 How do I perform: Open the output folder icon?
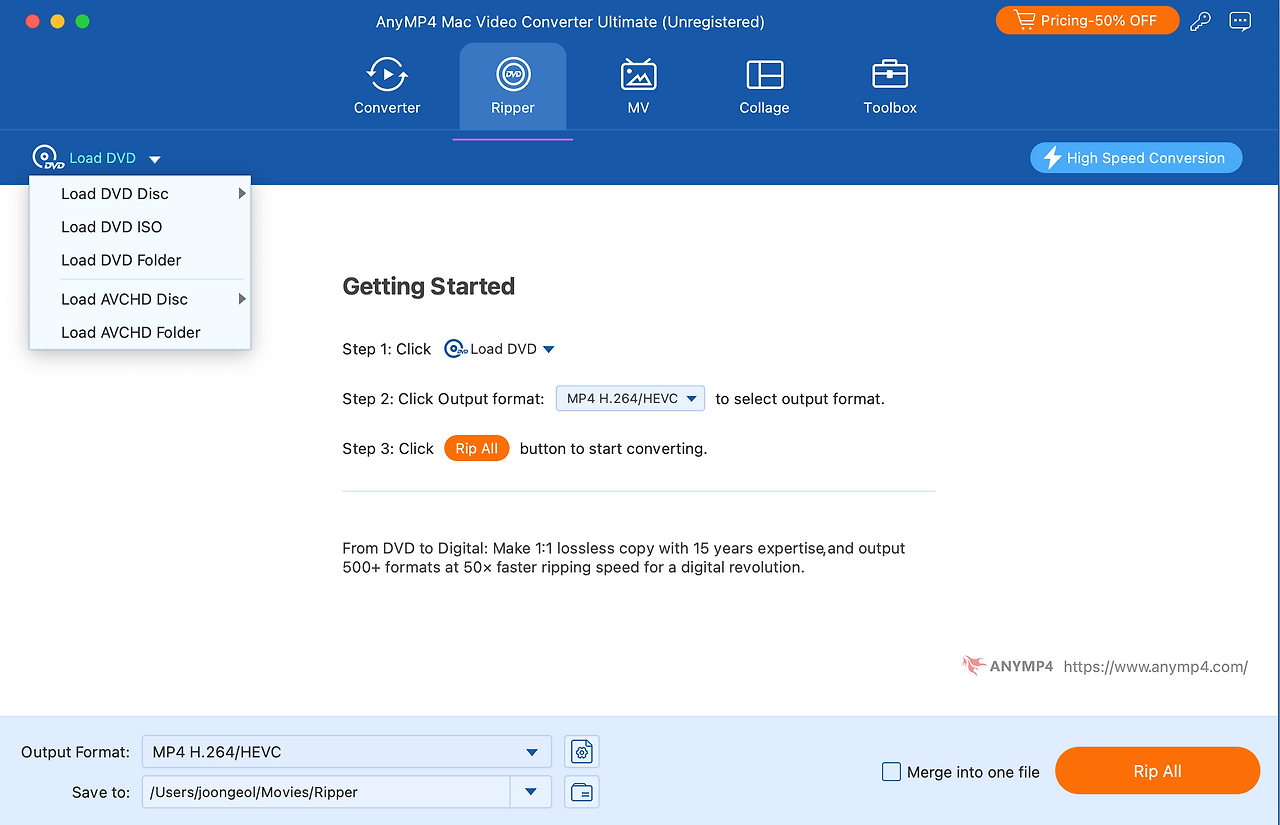[582, 792]
